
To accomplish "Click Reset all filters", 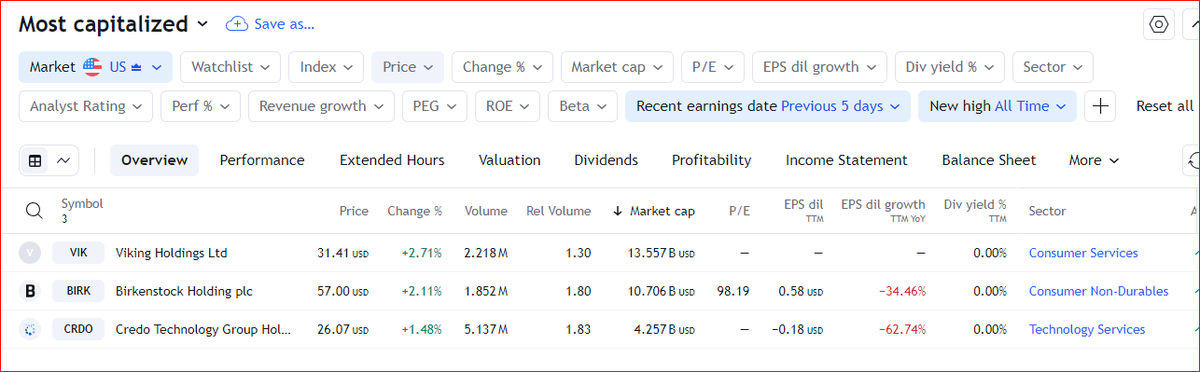I will (1164, 106).
